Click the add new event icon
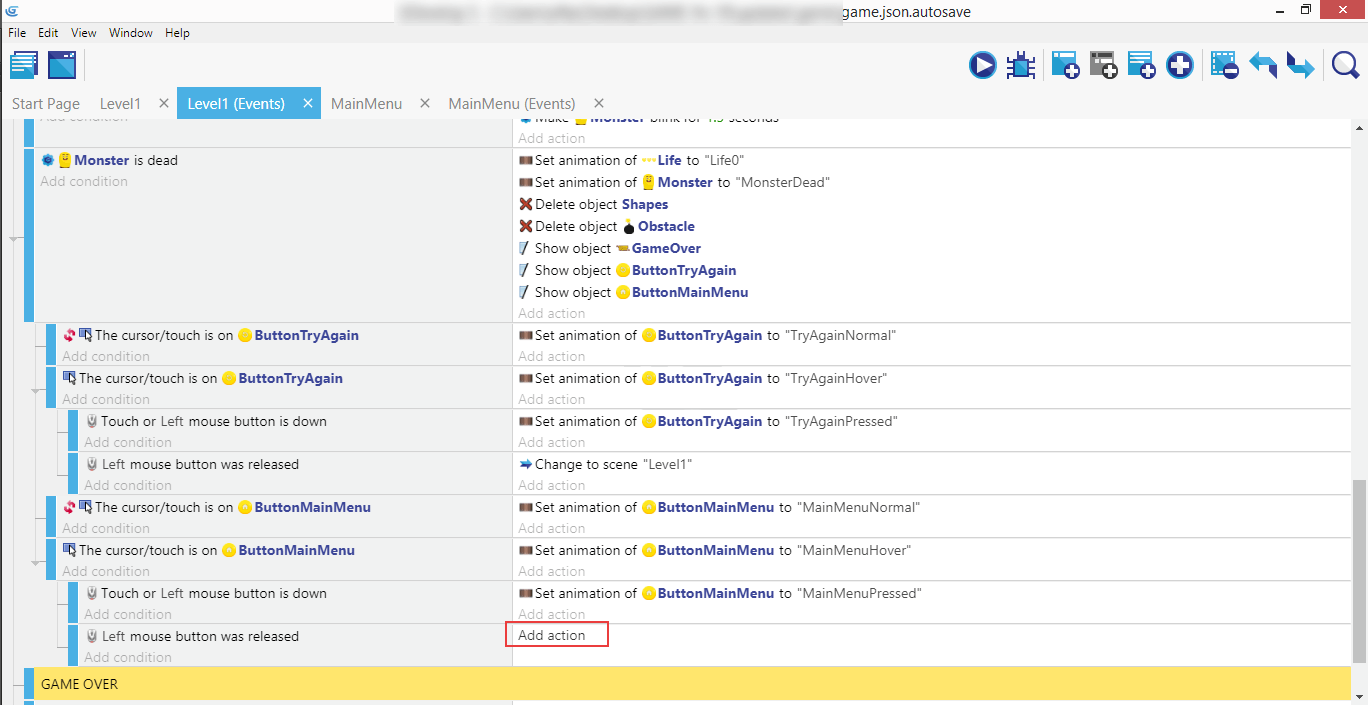1368x705 pixels. [x=1064, y=66]
